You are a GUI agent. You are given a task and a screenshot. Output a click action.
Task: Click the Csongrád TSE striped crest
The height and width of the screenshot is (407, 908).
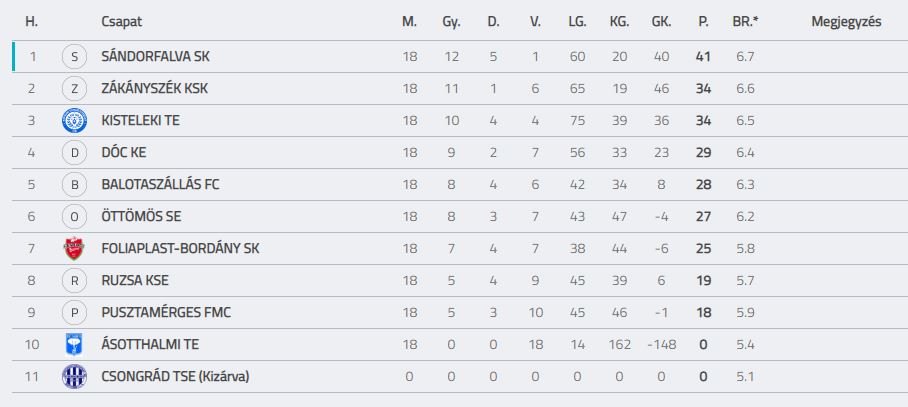(x=74, y=376)
